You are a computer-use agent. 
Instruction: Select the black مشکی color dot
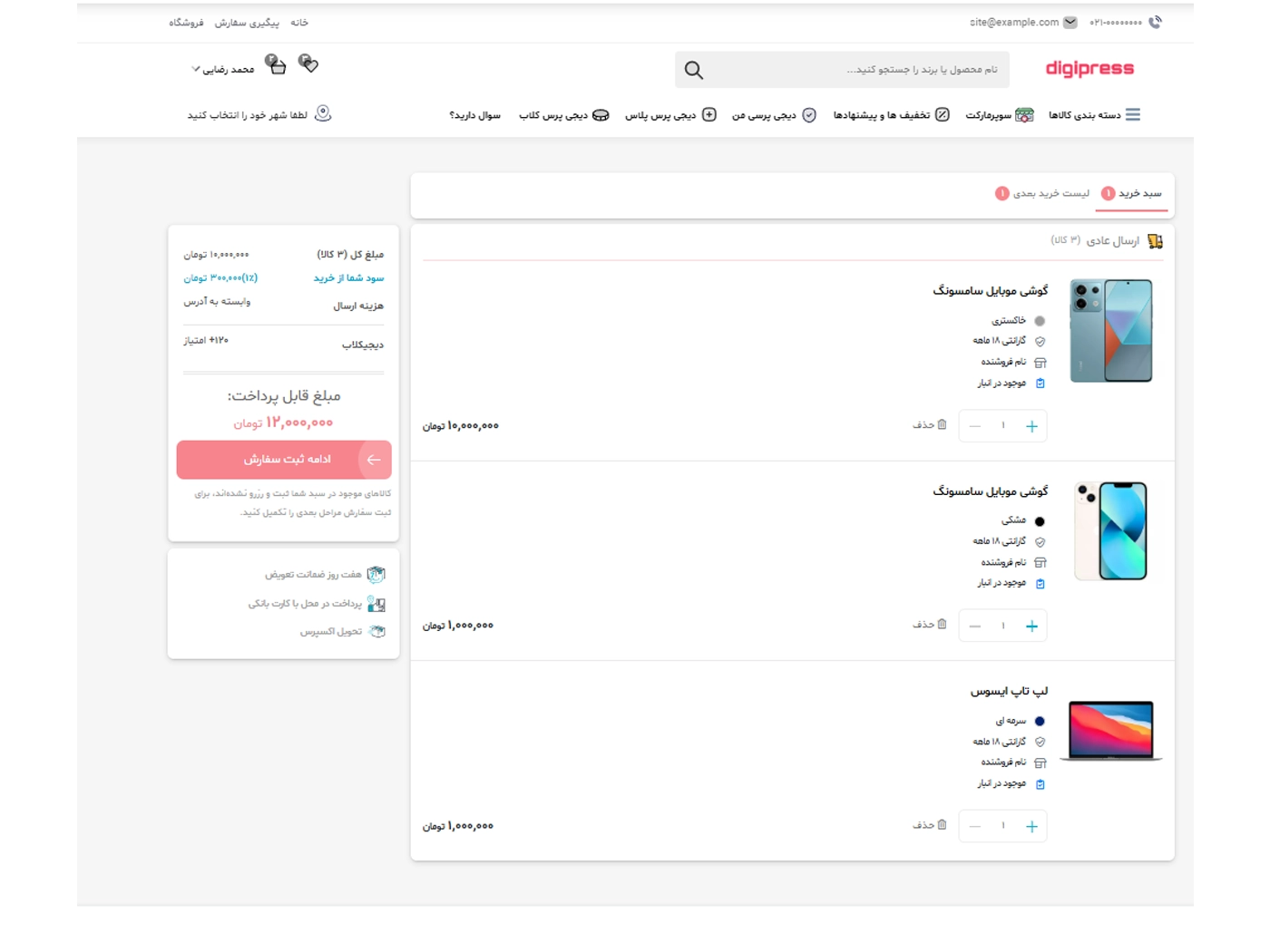1040,521
